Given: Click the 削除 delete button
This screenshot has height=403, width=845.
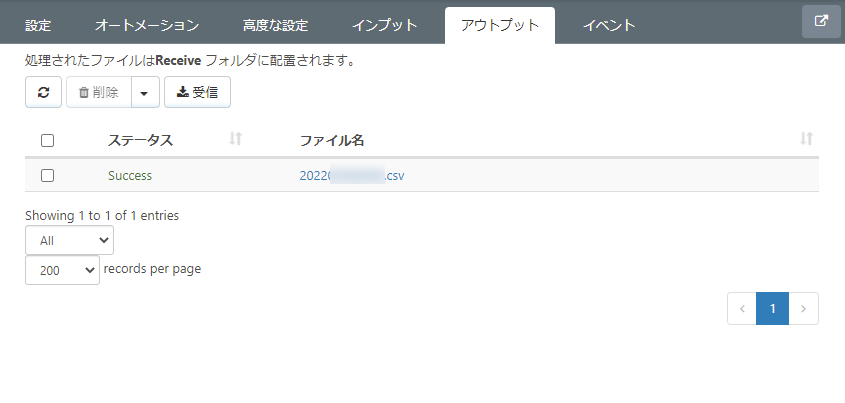Looking at the screenshot, I should pos(99,92).
